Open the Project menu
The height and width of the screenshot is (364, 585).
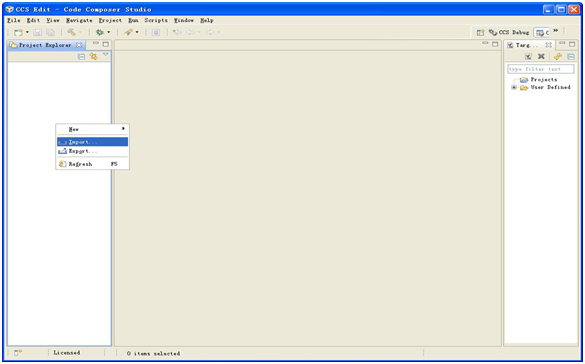(x=110, y=20)
